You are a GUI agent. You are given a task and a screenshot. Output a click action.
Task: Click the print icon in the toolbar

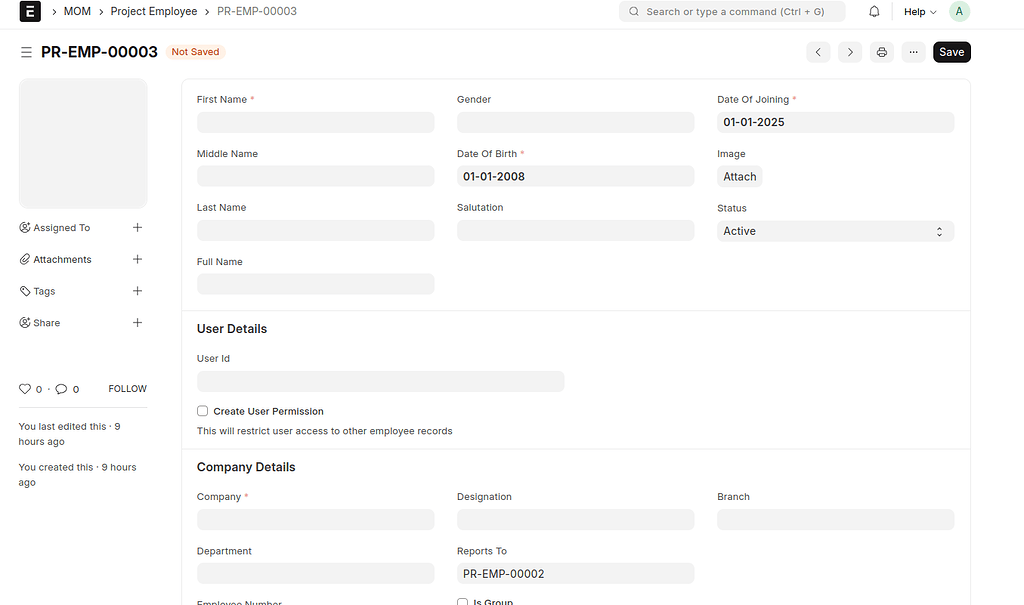pos(881,51)
